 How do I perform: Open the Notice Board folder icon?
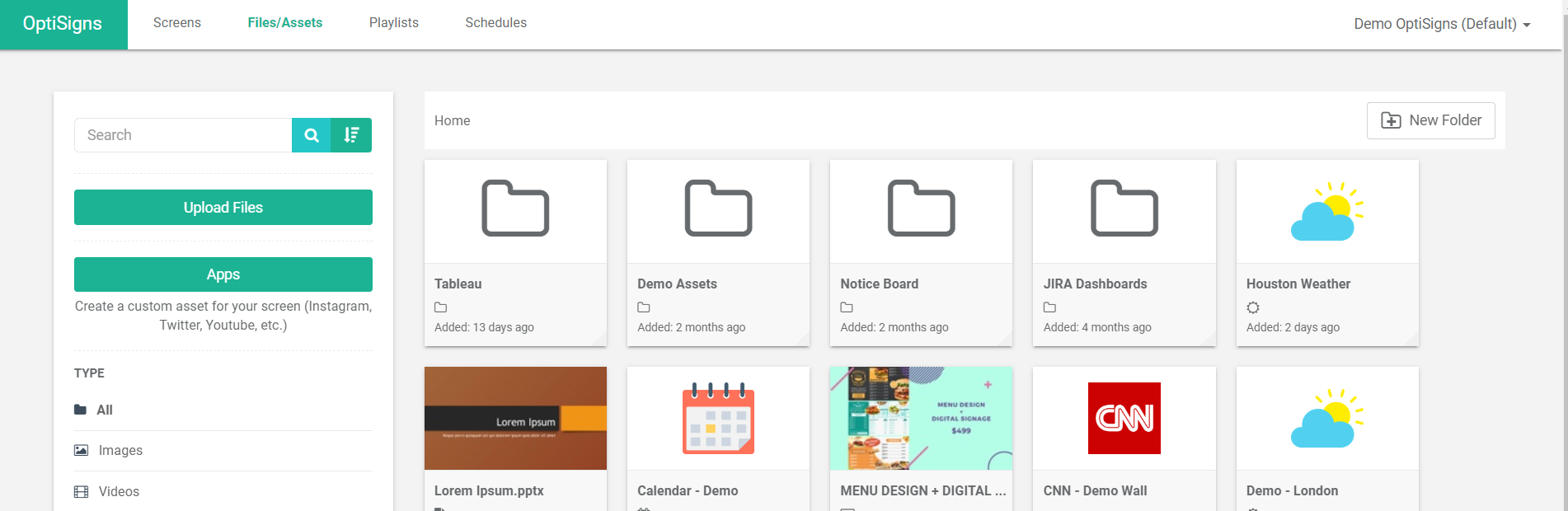[921, 209]
